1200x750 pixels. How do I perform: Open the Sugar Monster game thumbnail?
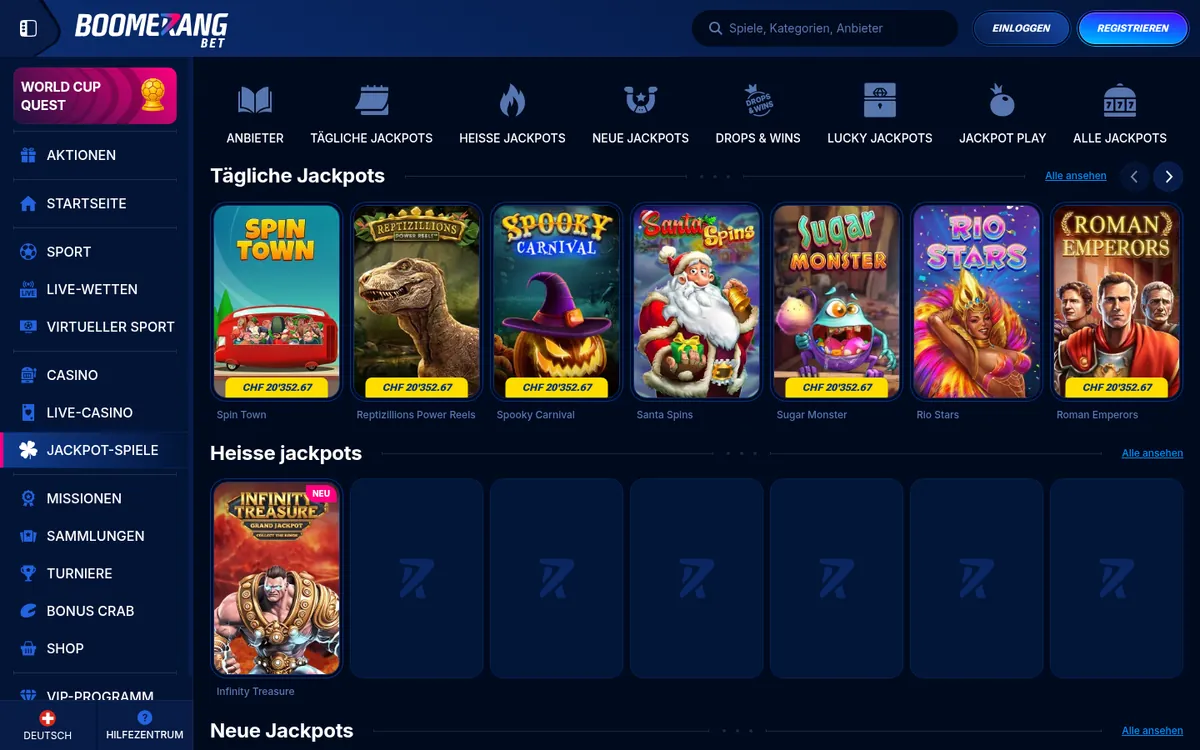(x=836, y=302)
